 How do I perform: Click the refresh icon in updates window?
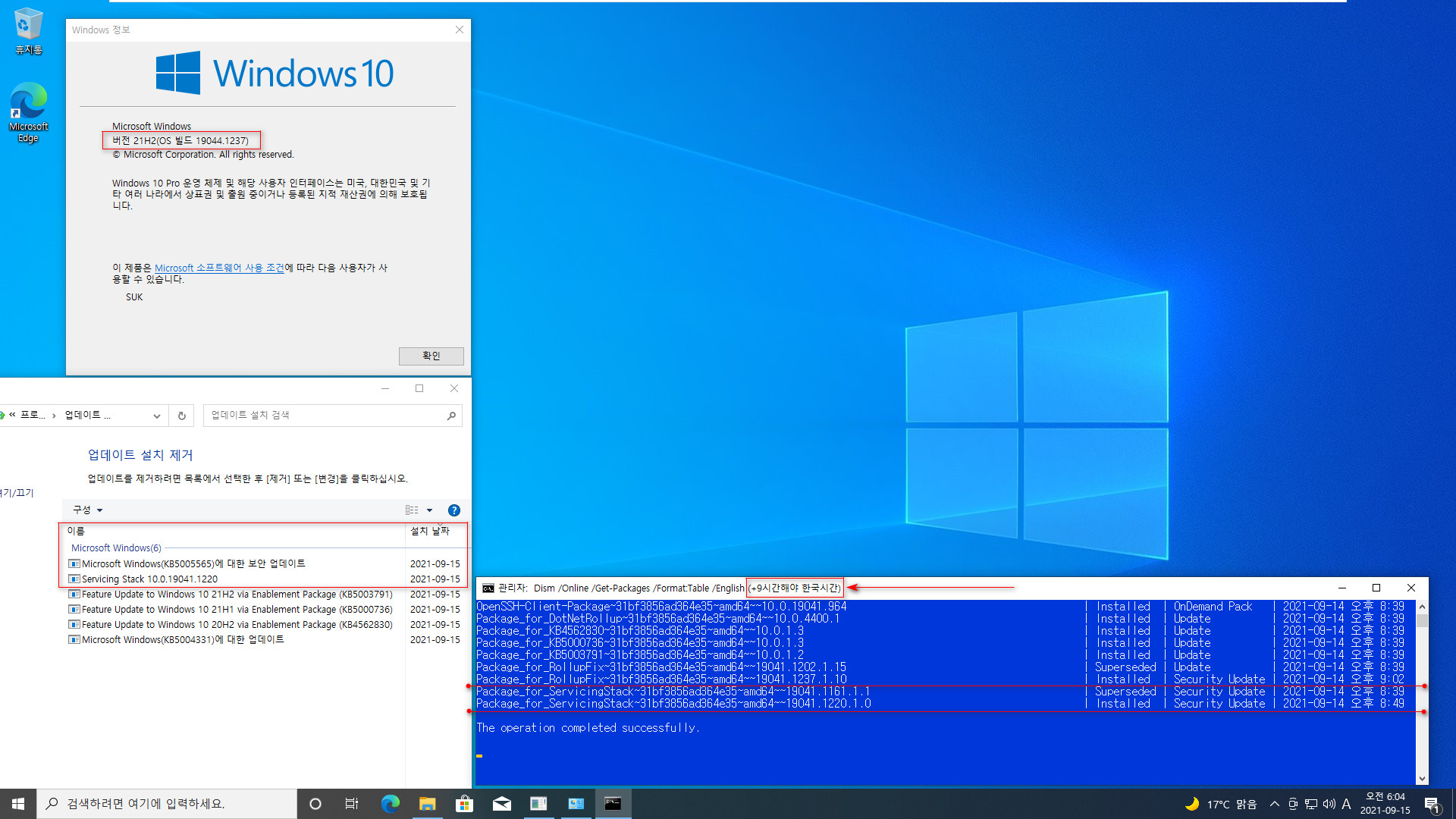click(x=182, y=416)
